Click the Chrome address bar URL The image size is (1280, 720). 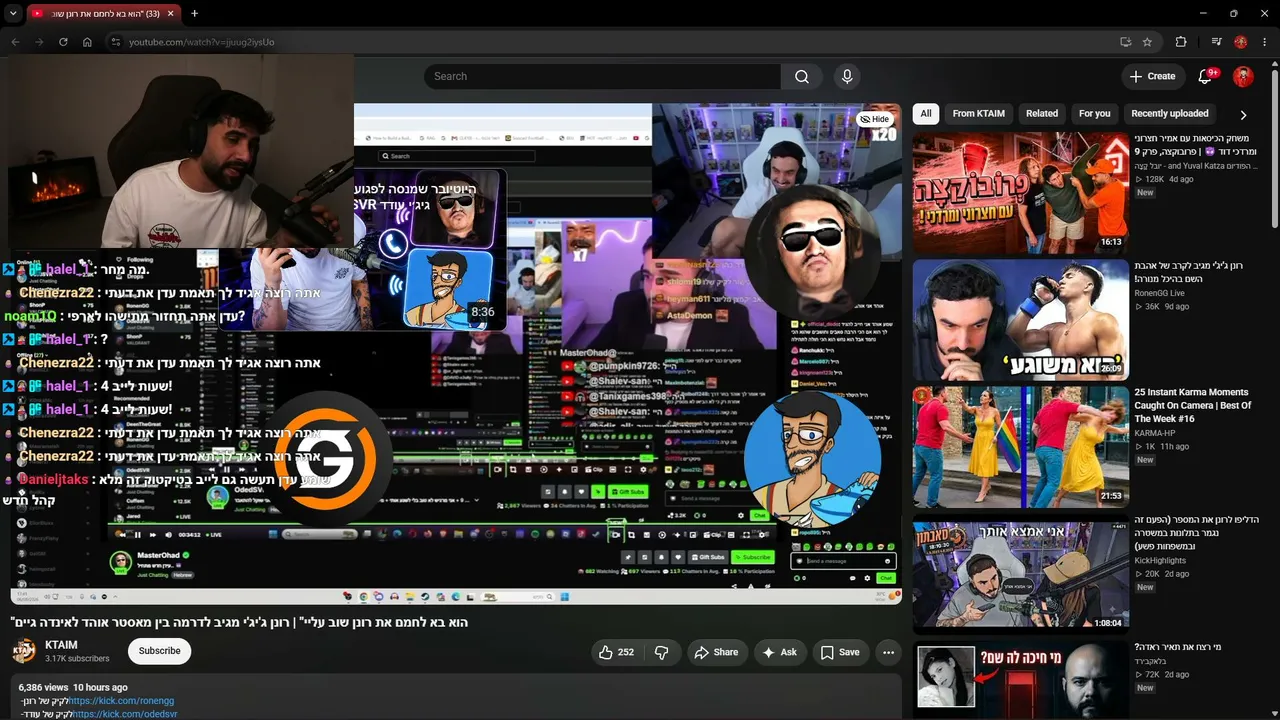201,42
